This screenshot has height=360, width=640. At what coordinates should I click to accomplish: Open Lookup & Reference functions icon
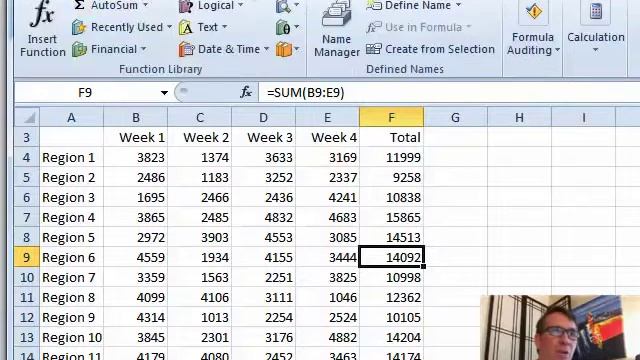287,6
